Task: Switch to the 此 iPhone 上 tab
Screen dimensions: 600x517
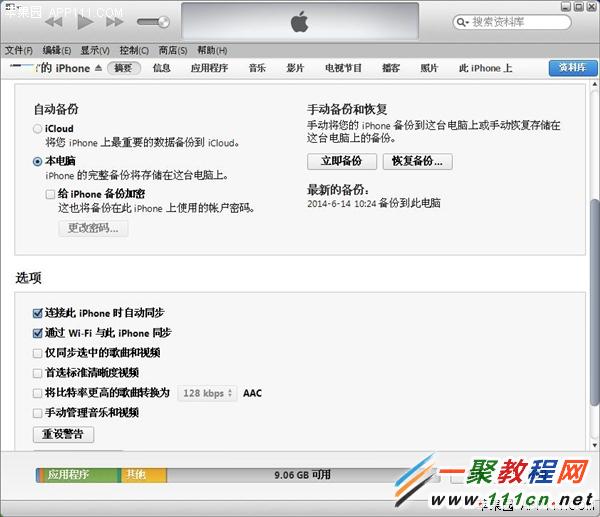Action: pyautogui.click(x=485, y=68)
